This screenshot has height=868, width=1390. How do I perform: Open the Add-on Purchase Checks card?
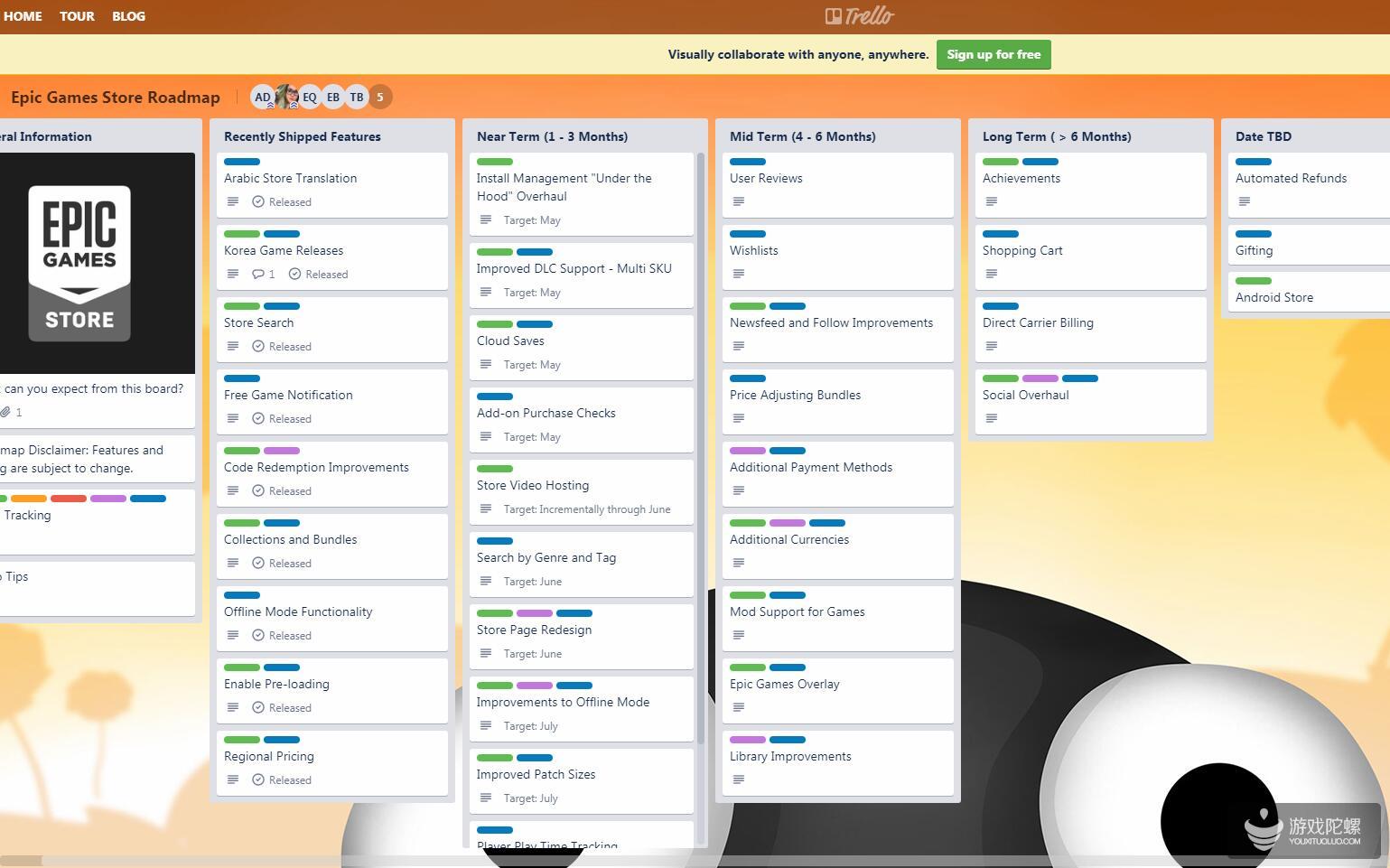pos(582,420)
